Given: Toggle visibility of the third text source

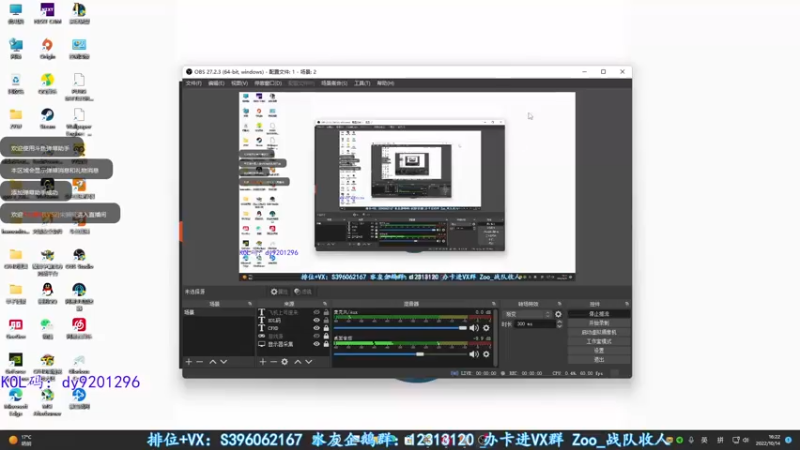Looking at the screenshot, I should click(x=316, y=328).
